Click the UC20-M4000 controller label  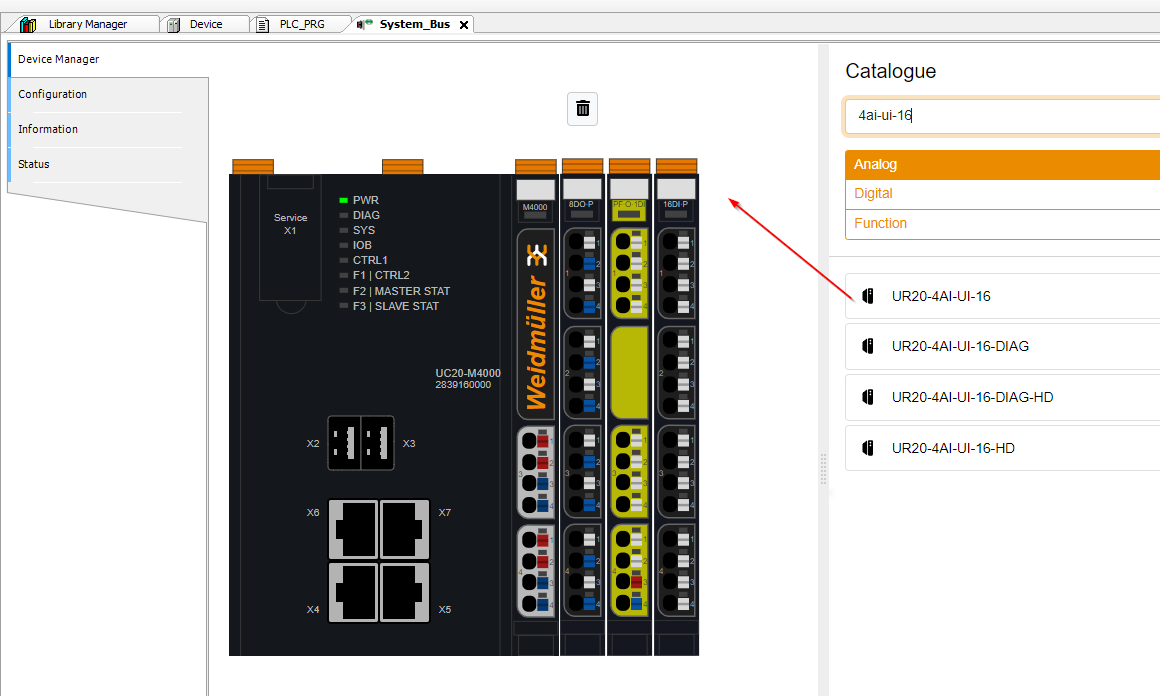(468, 374)
